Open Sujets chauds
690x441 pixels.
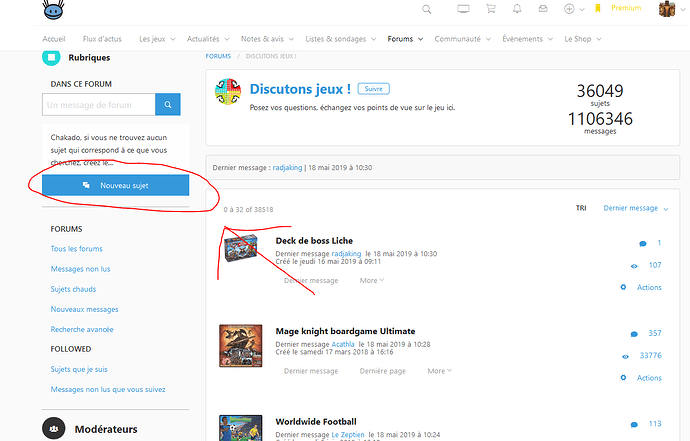73,289
